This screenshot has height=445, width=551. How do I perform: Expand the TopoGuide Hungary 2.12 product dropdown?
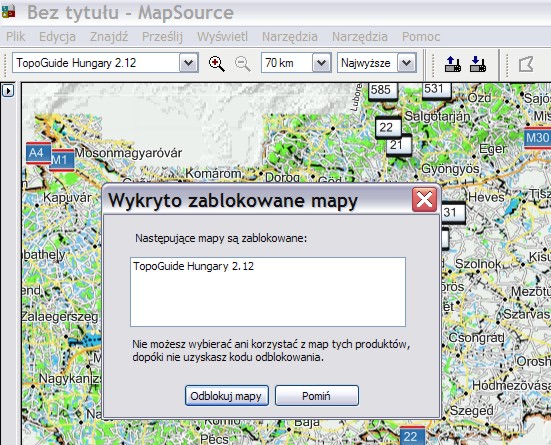(x=189, y=63)
